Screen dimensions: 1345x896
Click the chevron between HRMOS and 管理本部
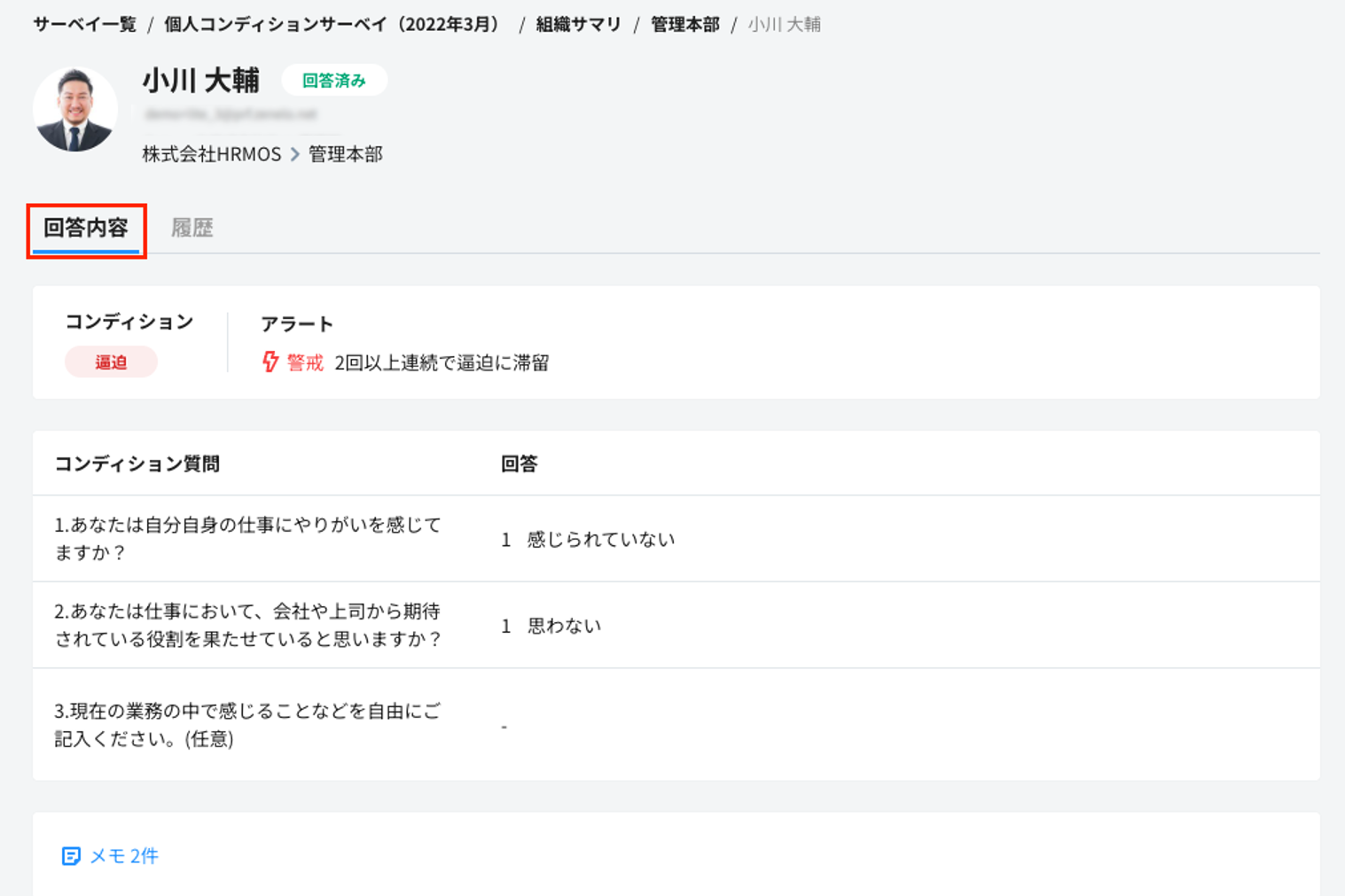click(x=295, y=154)
